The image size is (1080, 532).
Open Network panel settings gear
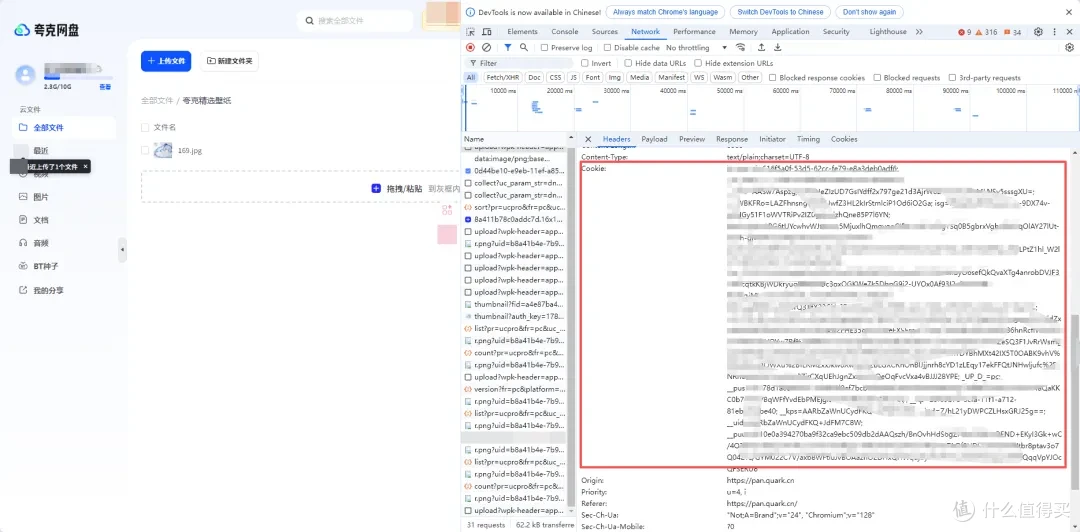[1070, 48]
